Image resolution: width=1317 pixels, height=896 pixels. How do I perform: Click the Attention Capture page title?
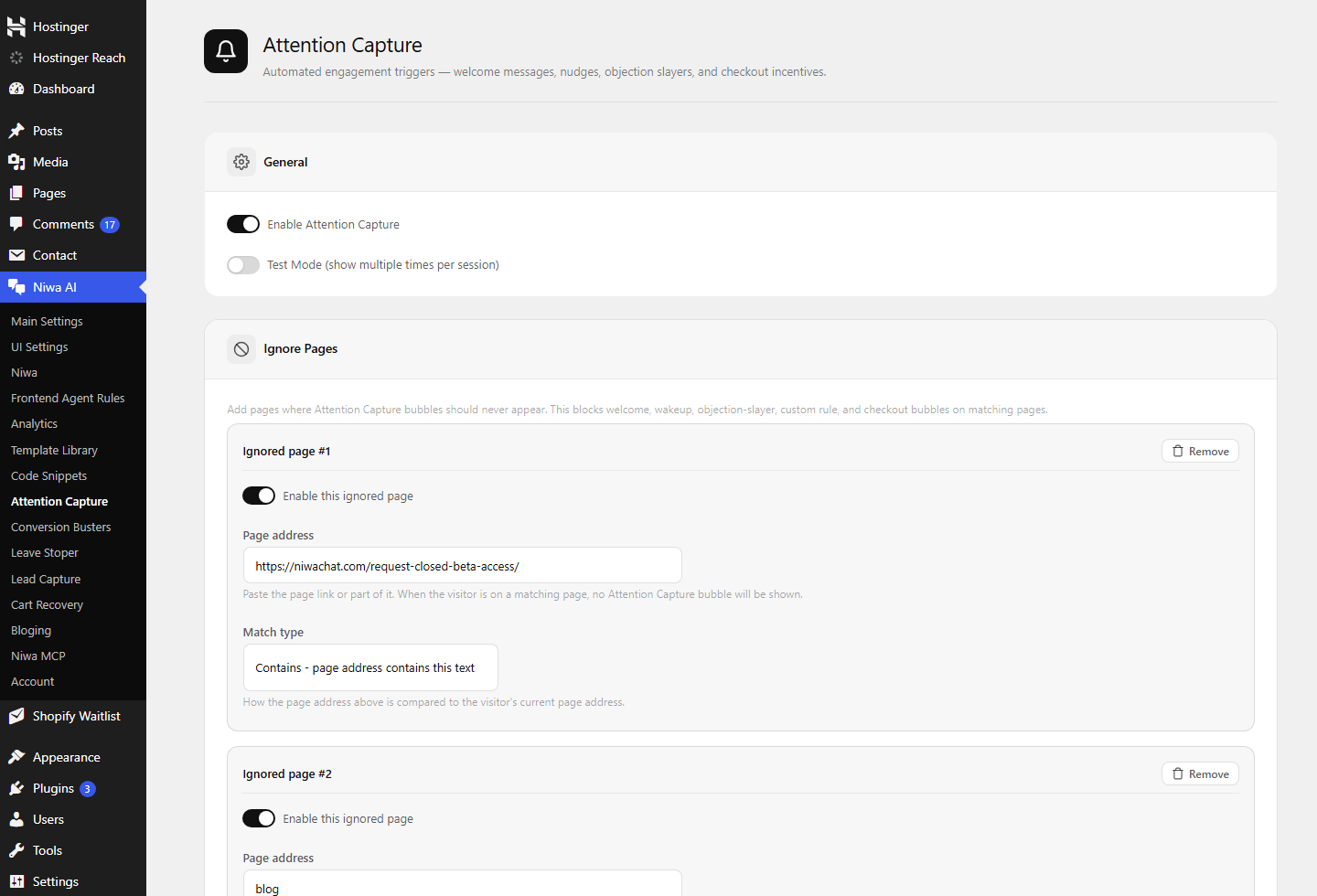tap(342, 45)
